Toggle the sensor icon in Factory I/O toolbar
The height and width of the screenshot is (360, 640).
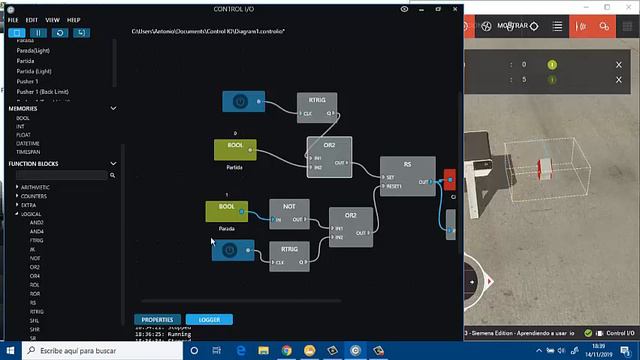pos(581,27)
